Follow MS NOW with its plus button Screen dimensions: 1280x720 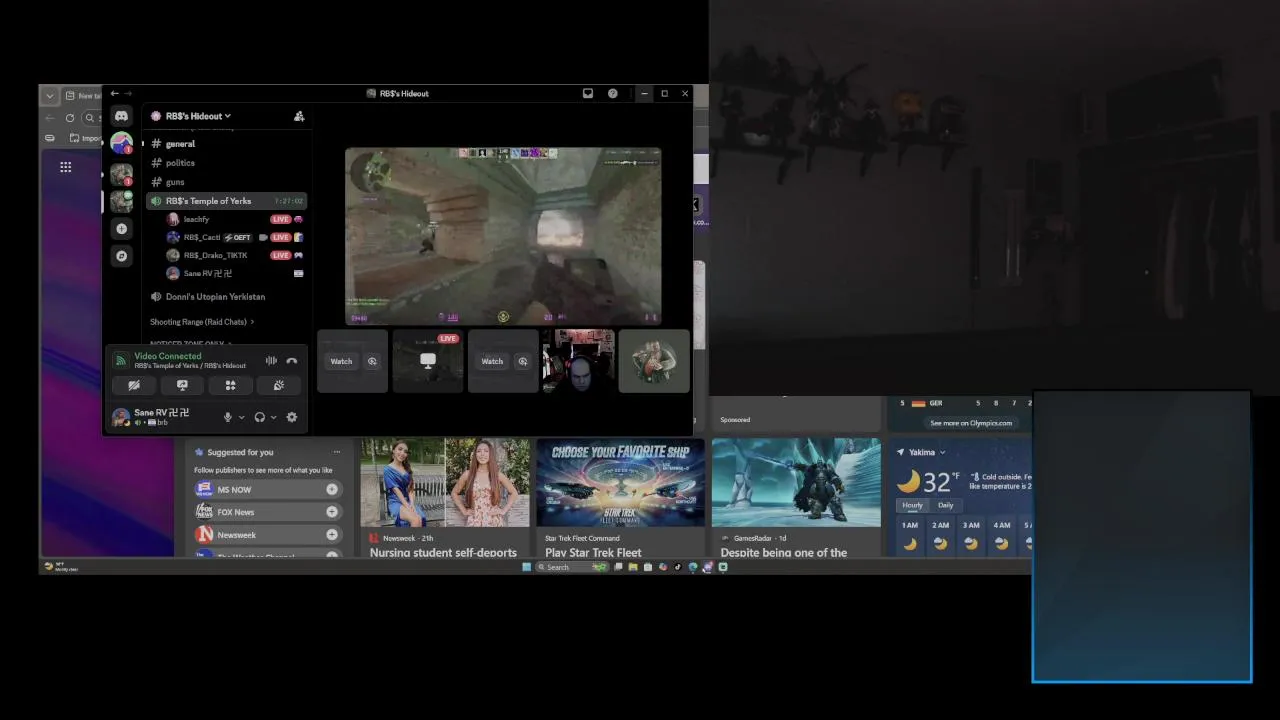coord(332,489)
